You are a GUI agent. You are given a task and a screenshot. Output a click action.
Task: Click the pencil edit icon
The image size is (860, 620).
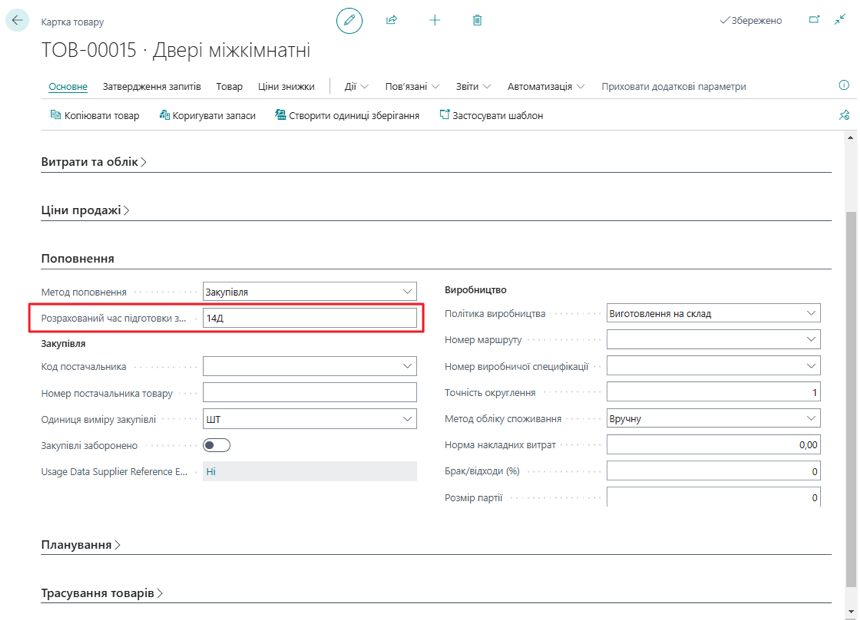[349, 20]
